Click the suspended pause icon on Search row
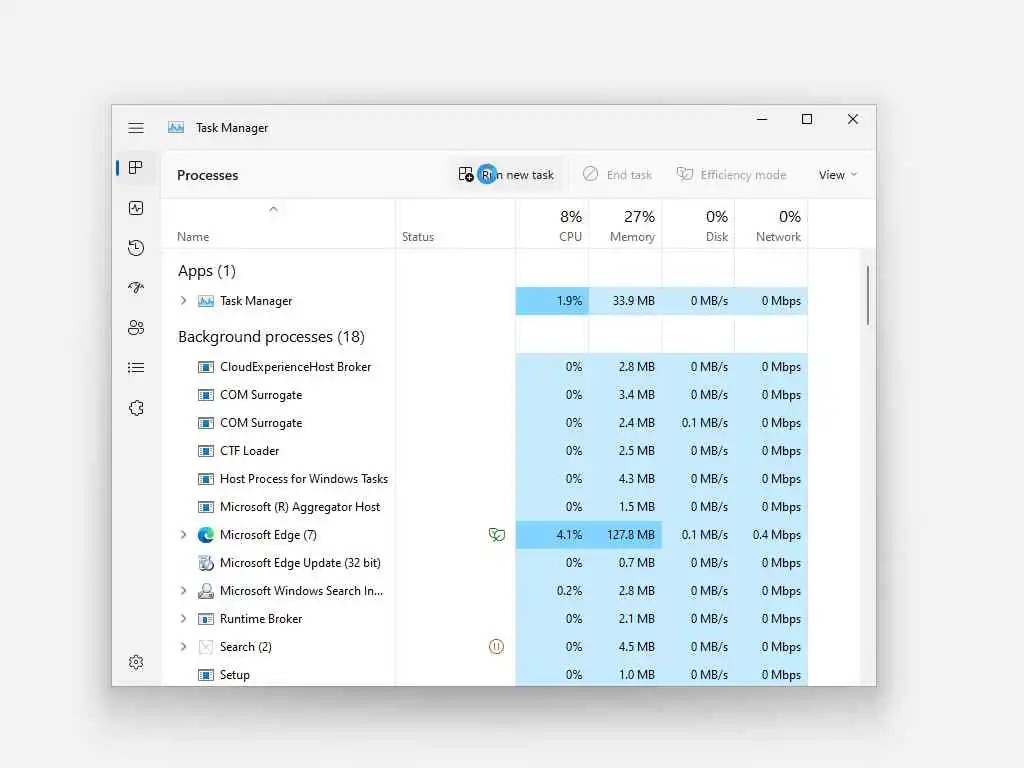The width and height of the screenshot is (1024, 768). pos(496,647)
